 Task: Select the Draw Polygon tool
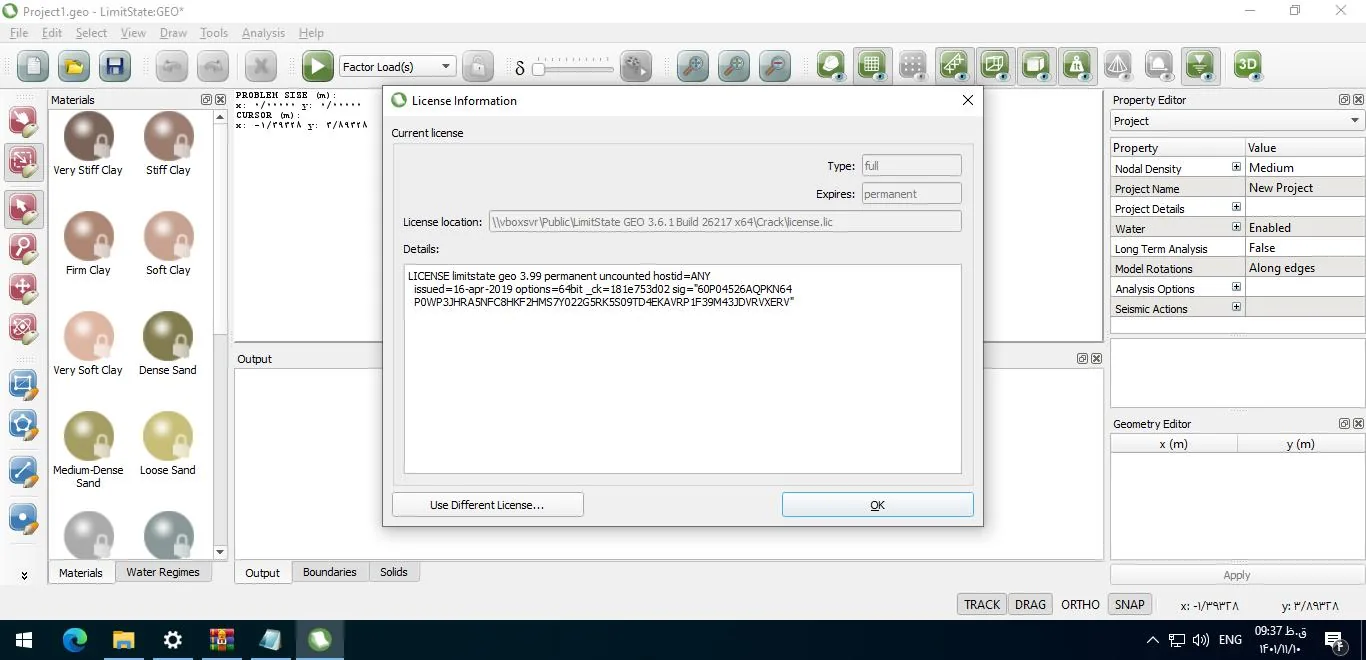pyautogui.click(x=23, y=425)
